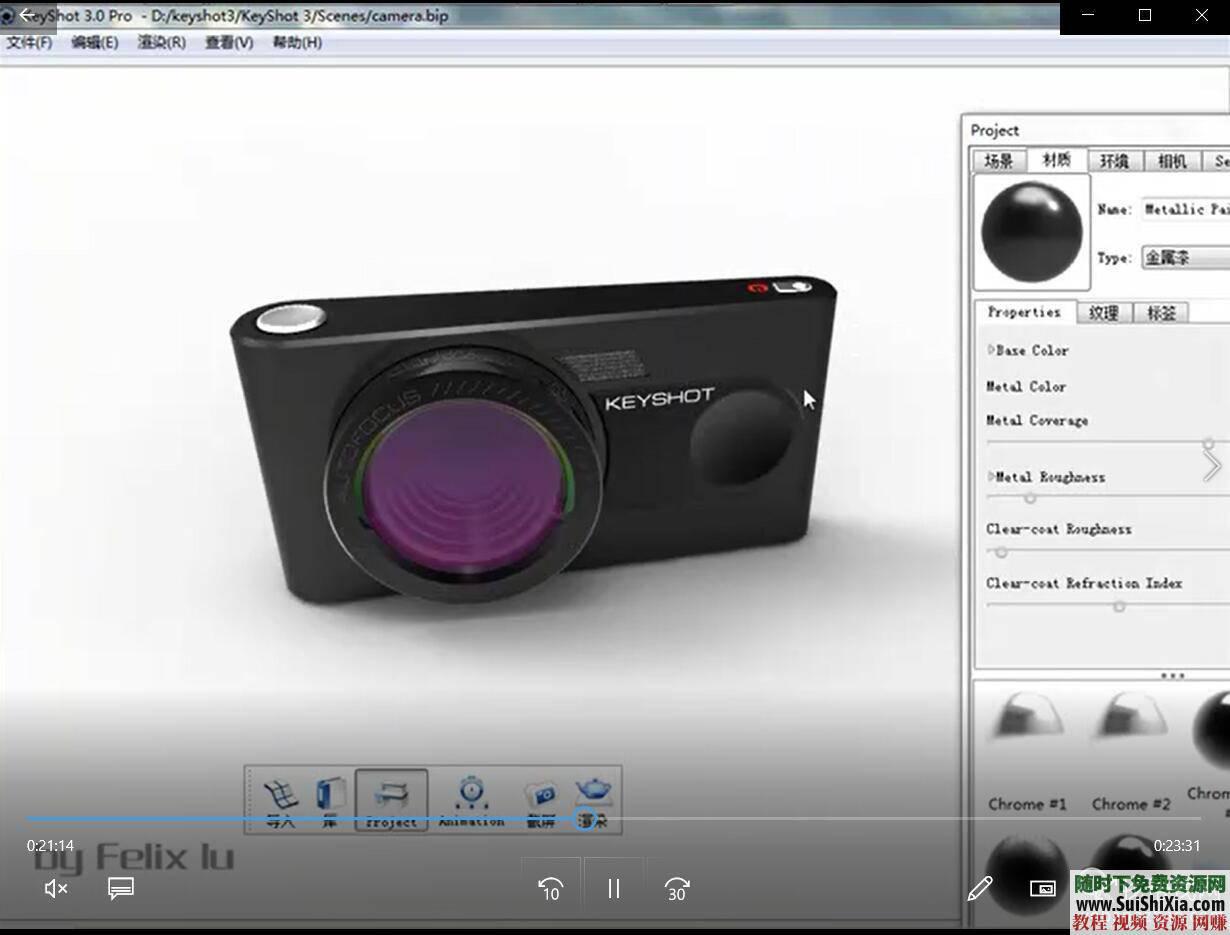Open the 文件(F) menu

(30, 43)
